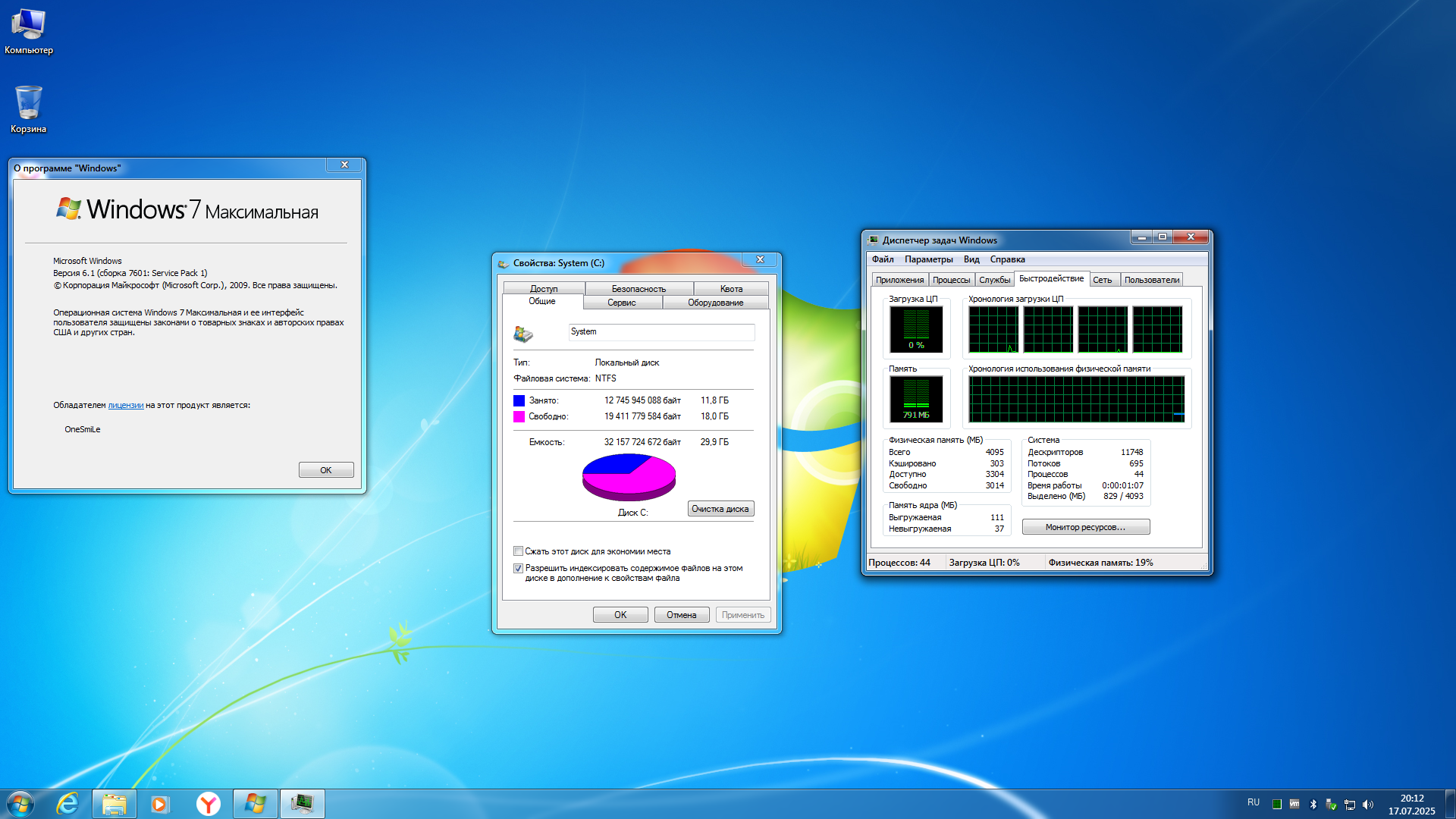1456x819 pixels.
Task: Uncheck Разрешить индексировать содержимое файлов checkbox
Action: point(518,568)
